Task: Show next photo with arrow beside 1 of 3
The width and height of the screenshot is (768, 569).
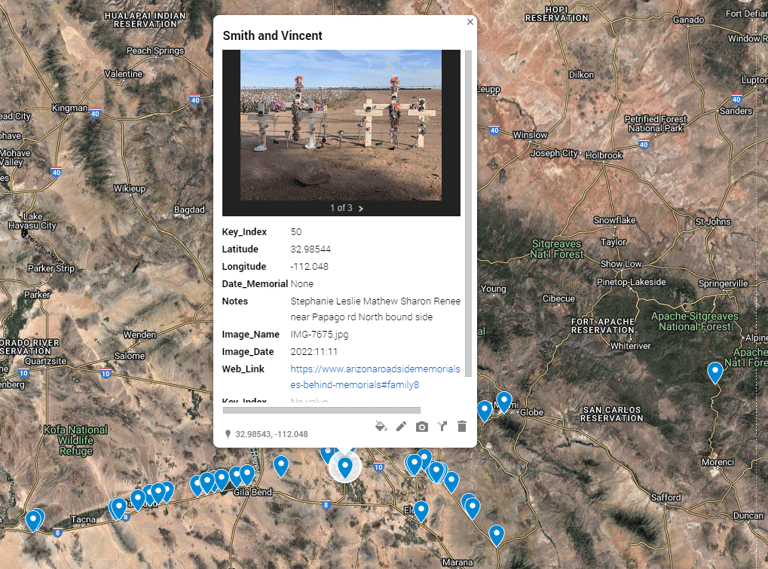Action: 361,209
